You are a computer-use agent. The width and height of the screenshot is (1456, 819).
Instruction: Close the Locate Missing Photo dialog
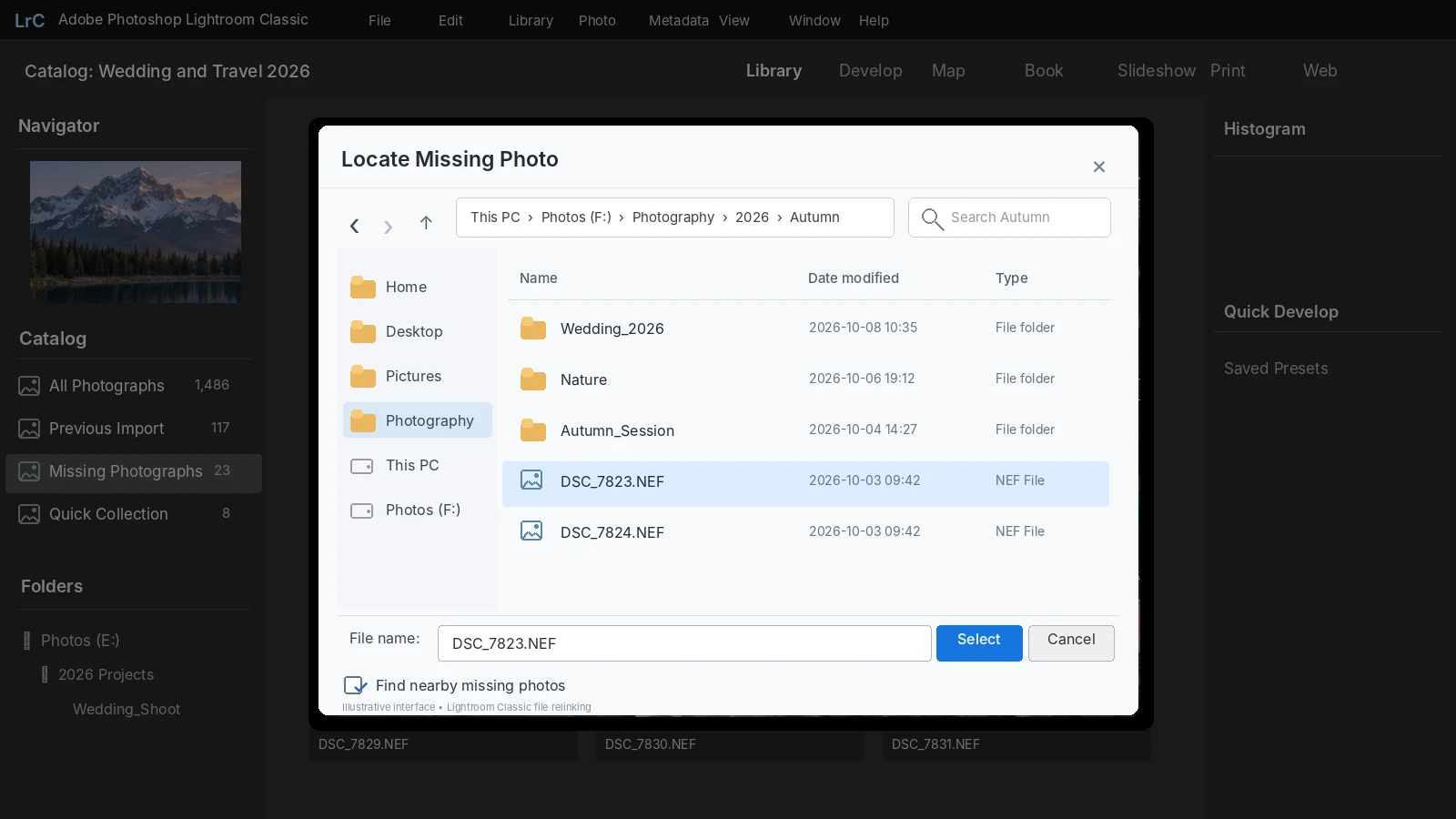tap(1099, 167)
